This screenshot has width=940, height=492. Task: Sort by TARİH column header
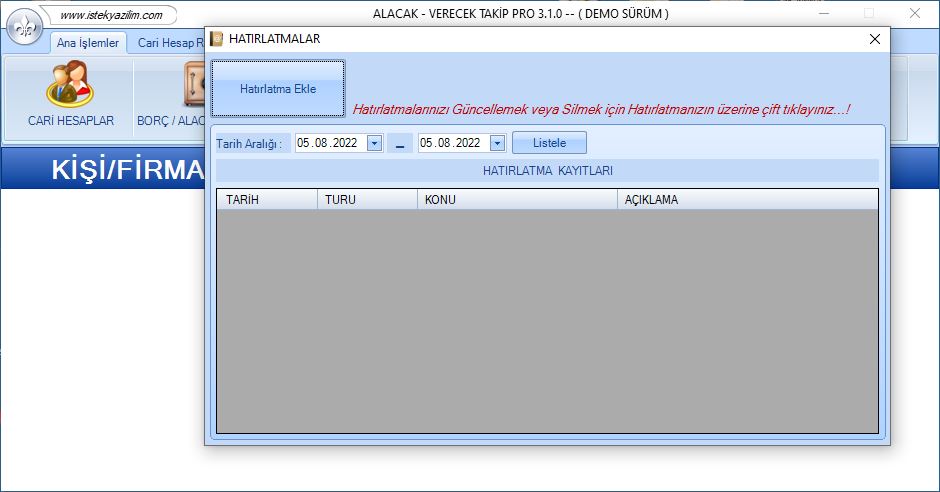[267, 200]
